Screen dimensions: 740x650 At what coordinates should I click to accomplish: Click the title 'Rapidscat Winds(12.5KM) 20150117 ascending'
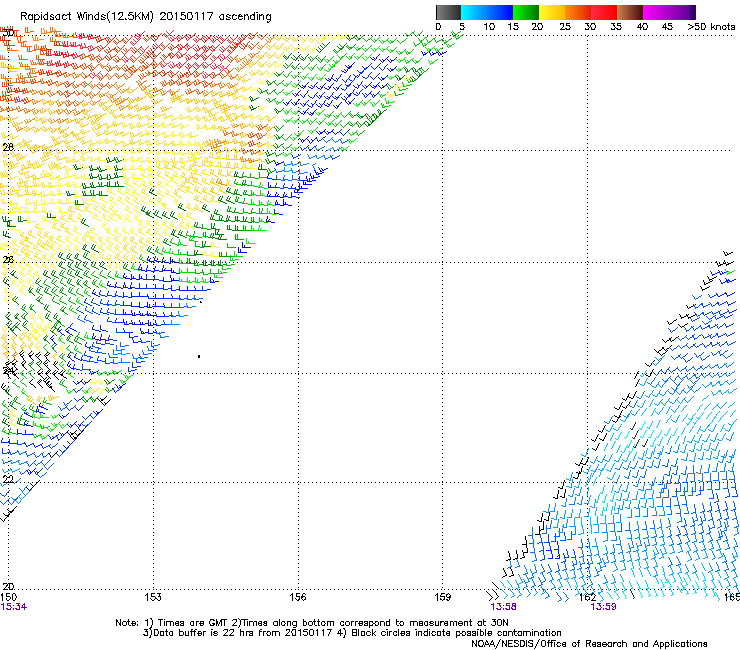(x=145, y=17)
